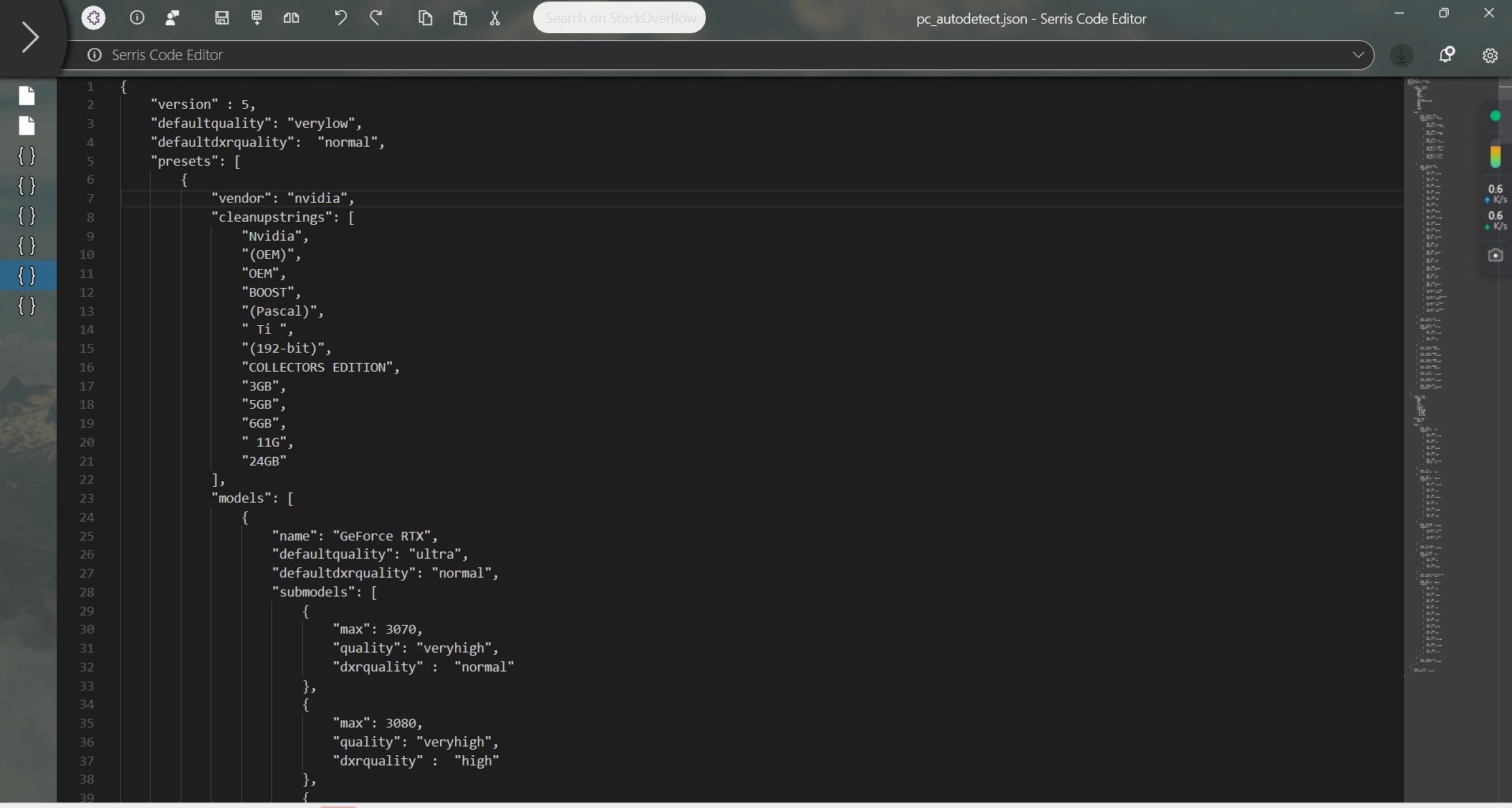Viewport: 1512px width, 808px height.
Task: Click the Save As icon with down arrow
Action: coord(256,17)
